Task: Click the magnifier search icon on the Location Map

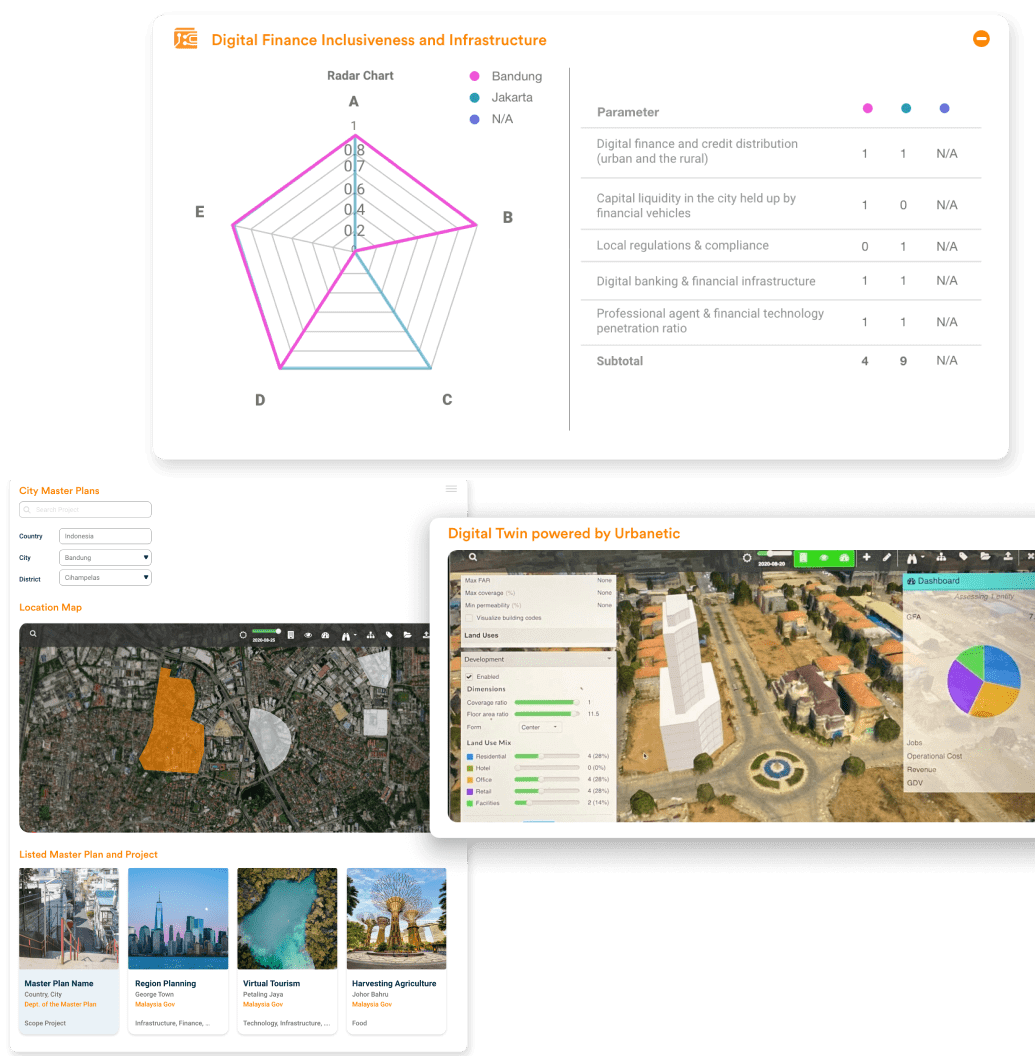Action: tap(32, 634)
